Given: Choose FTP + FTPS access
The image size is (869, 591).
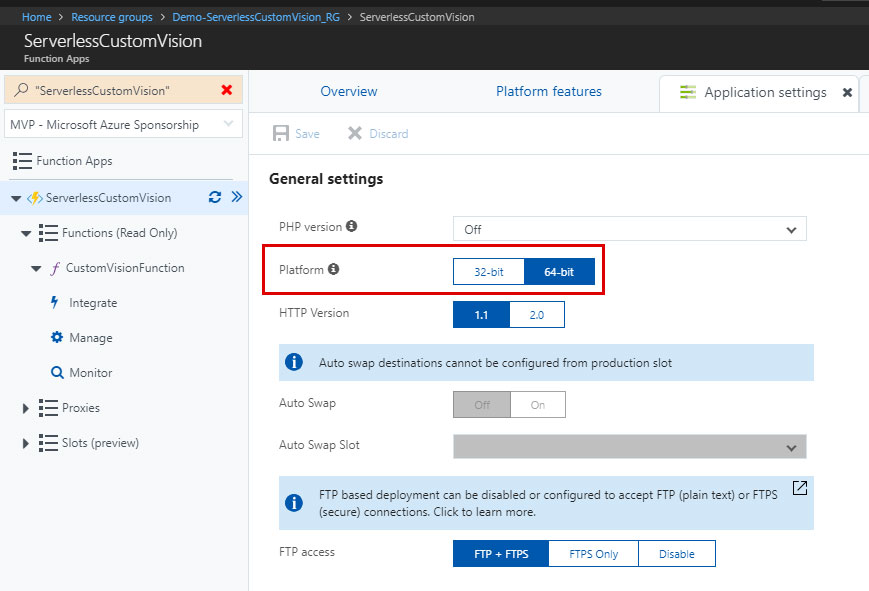Looking at the screenshot, I should [501, 554].
